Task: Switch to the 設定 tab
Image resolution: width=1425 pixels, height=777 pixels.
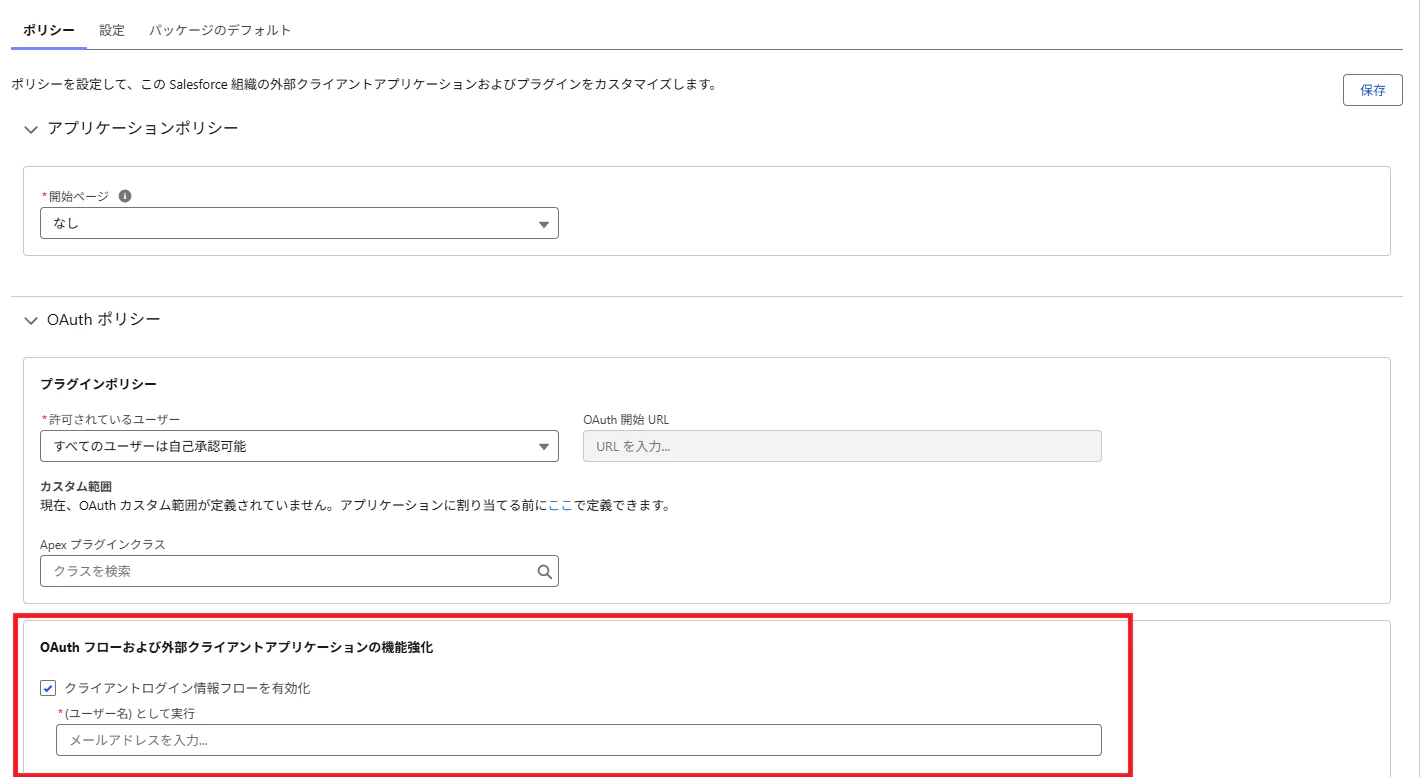Action: 112,30
